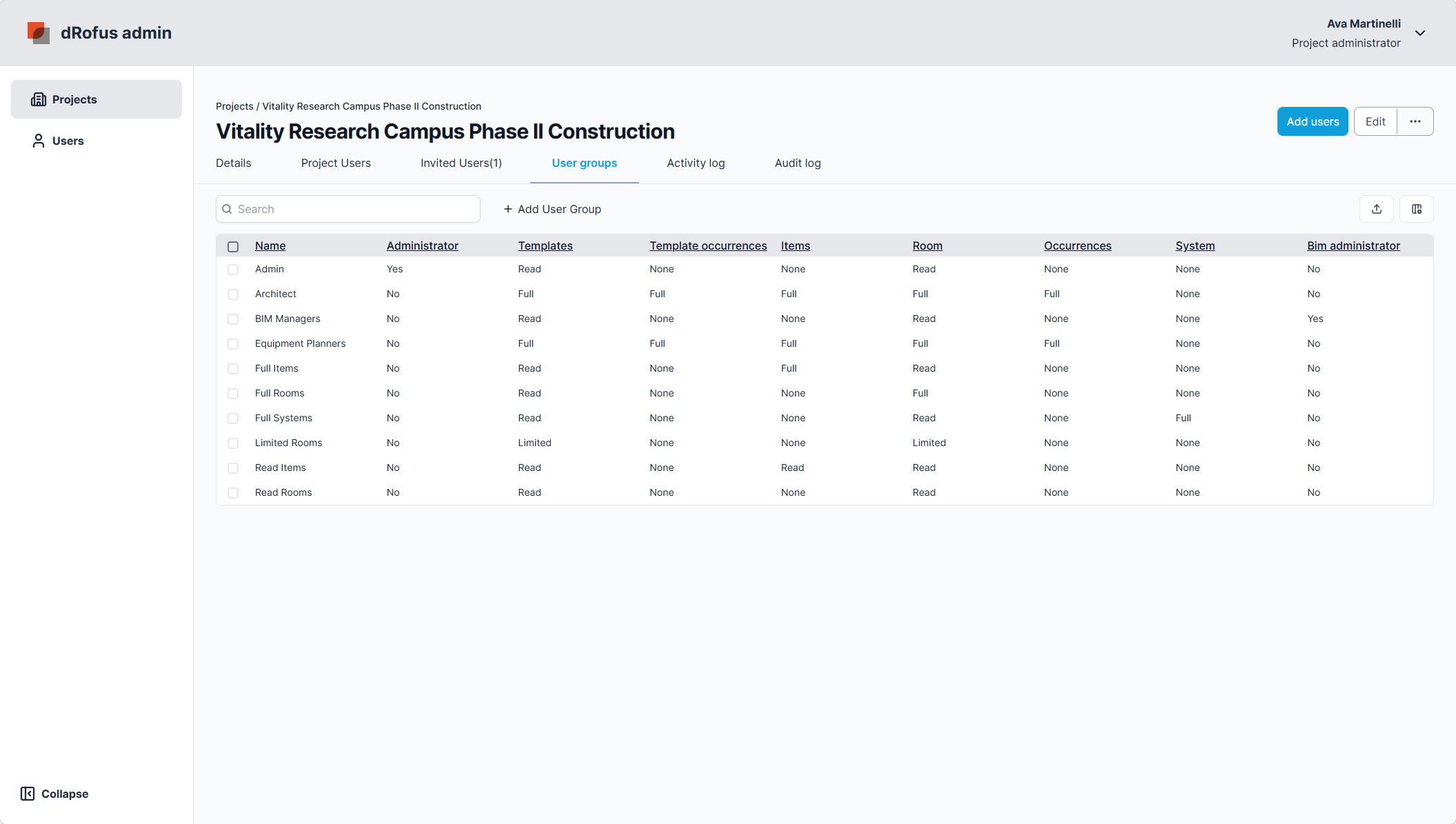The image size is (1456, 824).
Task: Check the Read Items row checkbox
Action: pos(233,468)
